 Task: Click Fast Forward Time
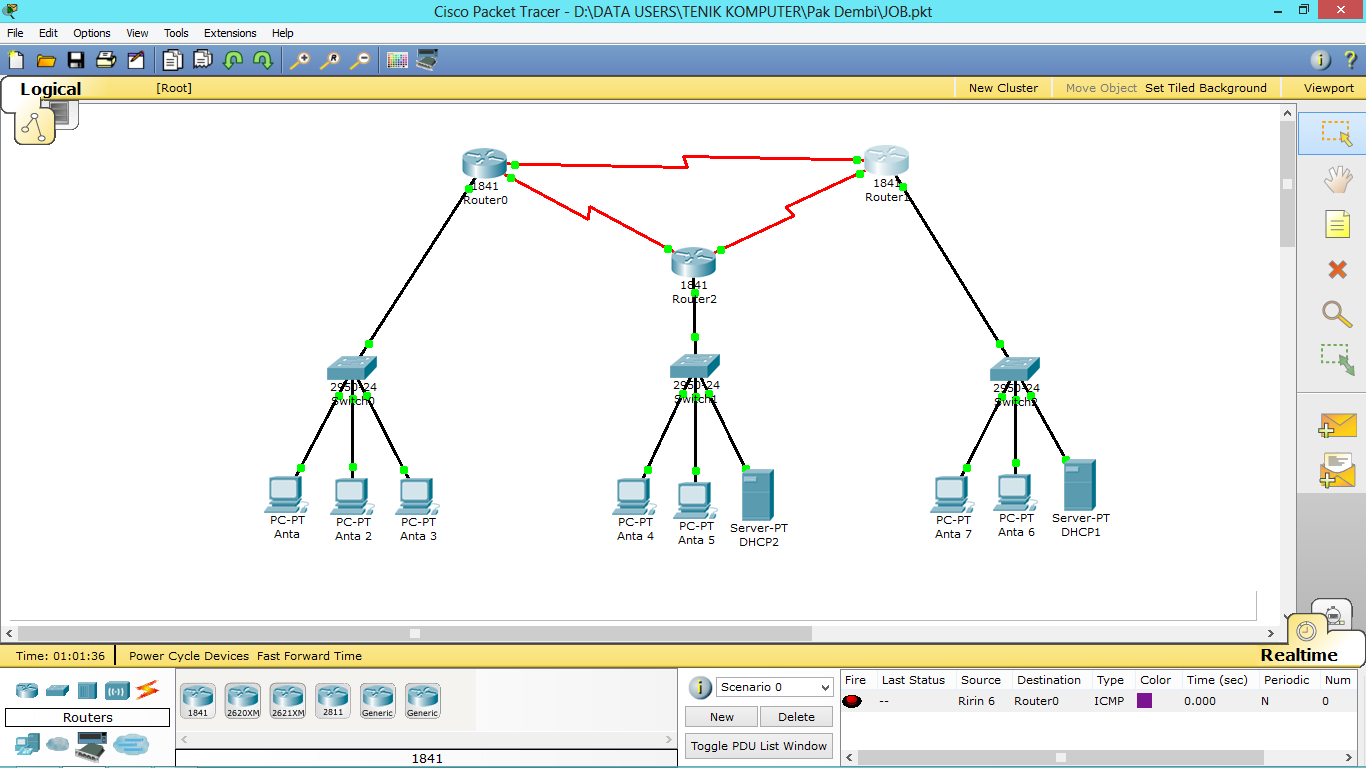point(309,656)
